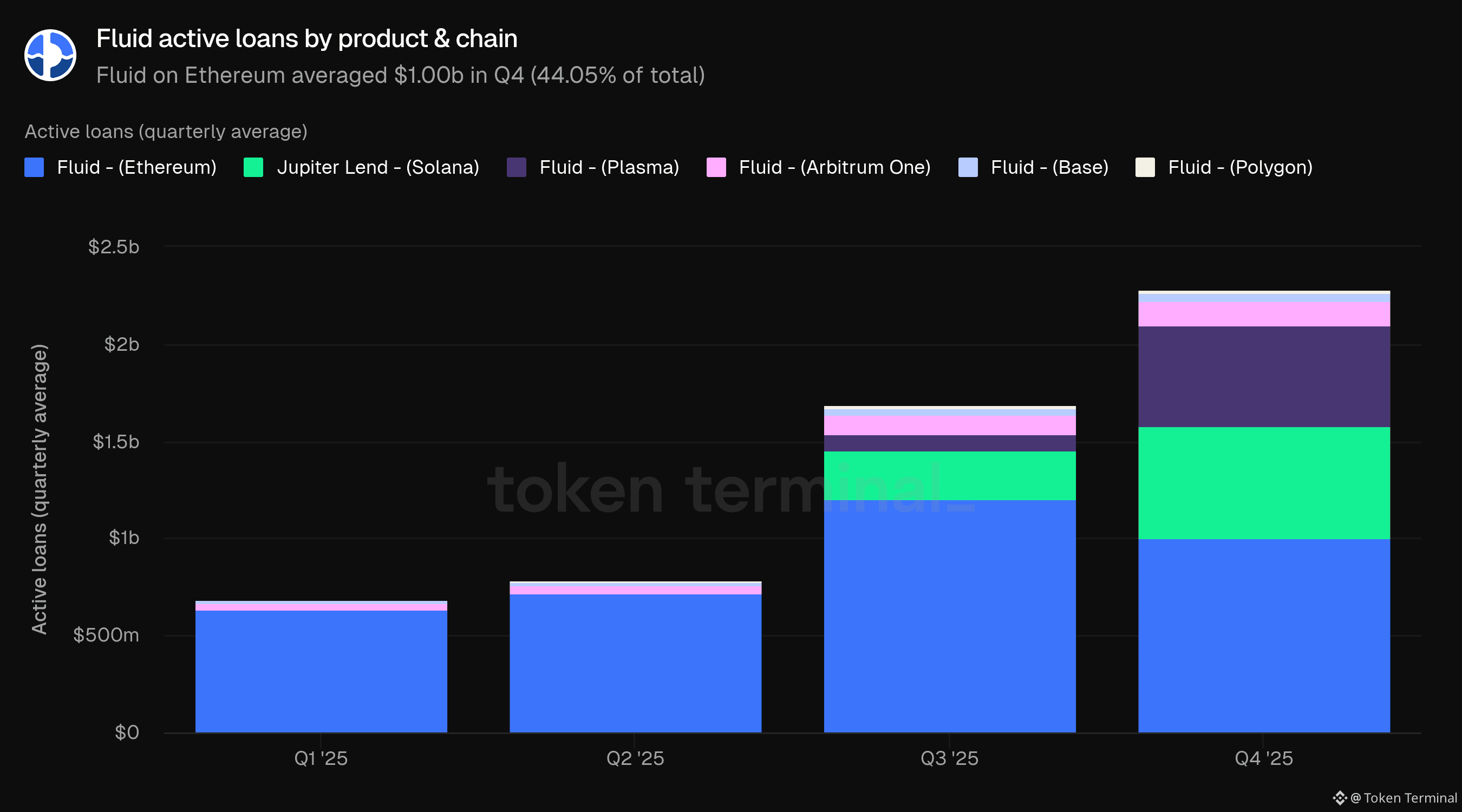The width and height of the screenshot is (1462, 812).
Task: Click the Token Terminal watermark icon
Action: 1340,798
